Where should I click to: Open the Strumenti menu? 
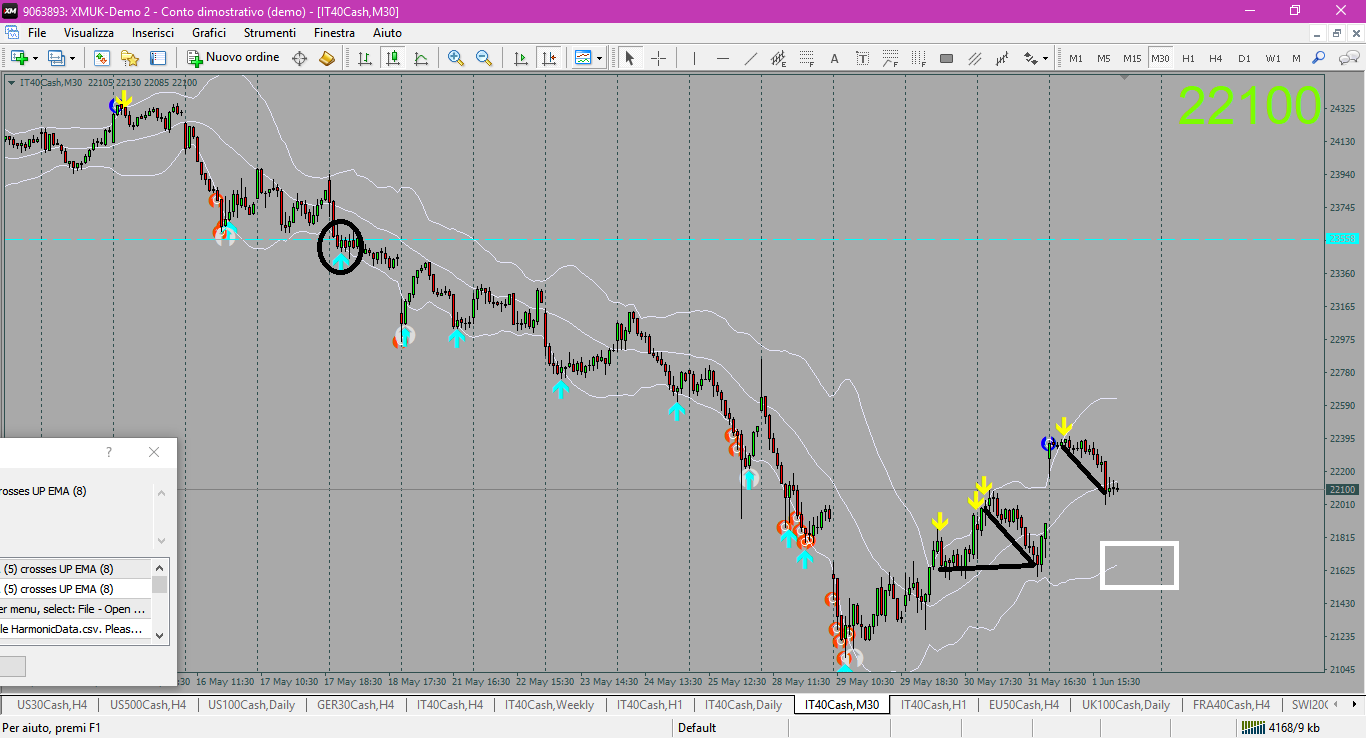click(x=269, y=33)
